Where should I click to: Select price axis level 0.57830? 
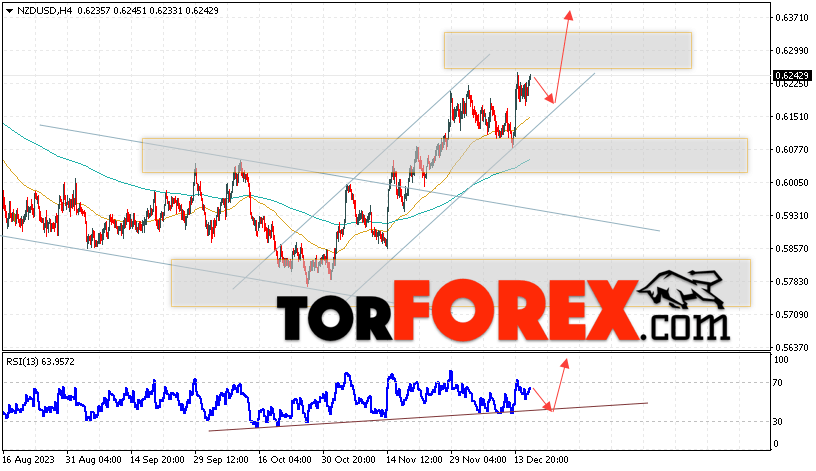tap(792, 282)
